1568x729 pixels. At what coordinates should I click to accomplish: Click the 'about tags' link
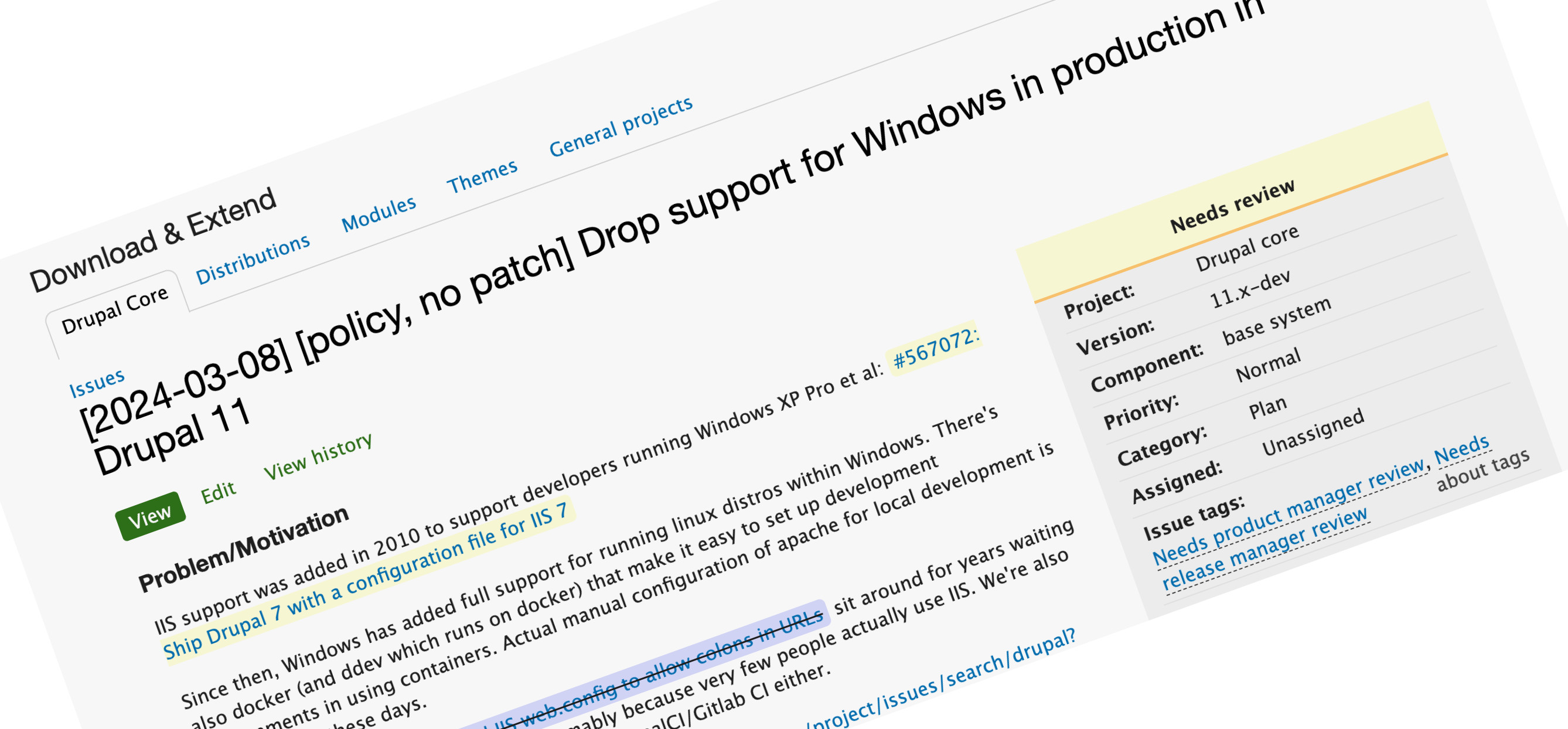pyautogui.click(x=1483, y=470)
